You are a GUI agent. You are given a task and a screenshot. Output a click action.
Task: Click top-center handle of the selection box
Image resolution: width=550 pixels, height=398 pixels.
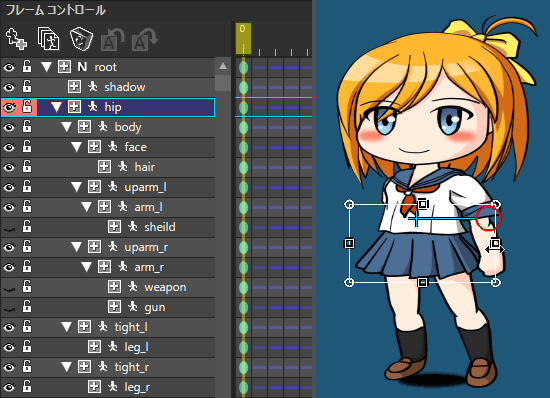point(423,204)
